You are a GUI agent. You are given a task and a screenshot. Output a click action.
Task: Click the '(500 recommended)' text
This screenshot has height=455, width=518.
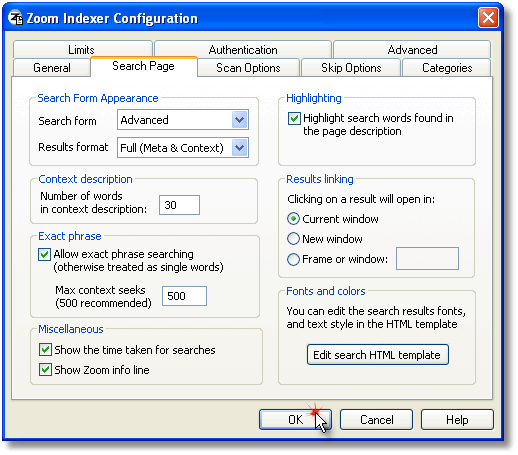click(103, 303)
